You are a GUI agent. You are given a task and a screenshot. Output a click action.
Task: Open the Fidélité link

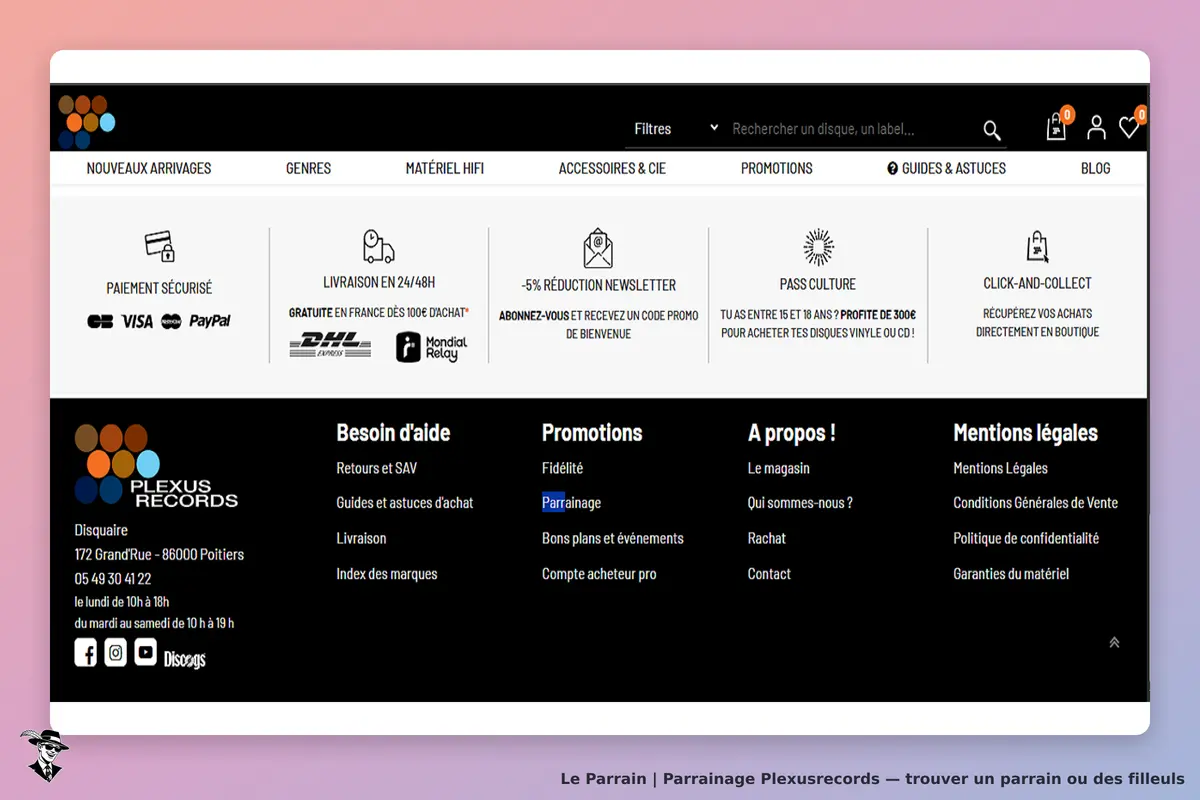(562, 468)
